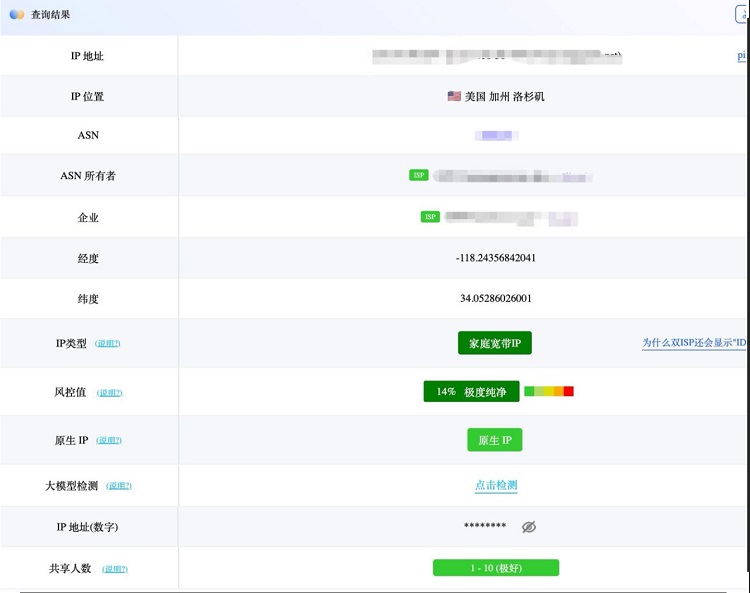Image resolution: width=750 pixels, height=593 pixels.
Task: Click the green 原生 IP button
Action: pos(495,441)
